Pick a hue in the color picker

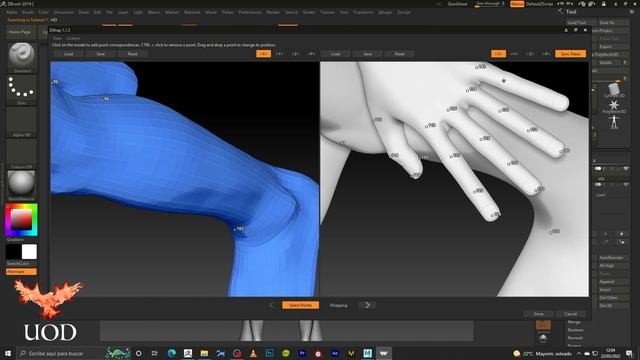[21, 220]
